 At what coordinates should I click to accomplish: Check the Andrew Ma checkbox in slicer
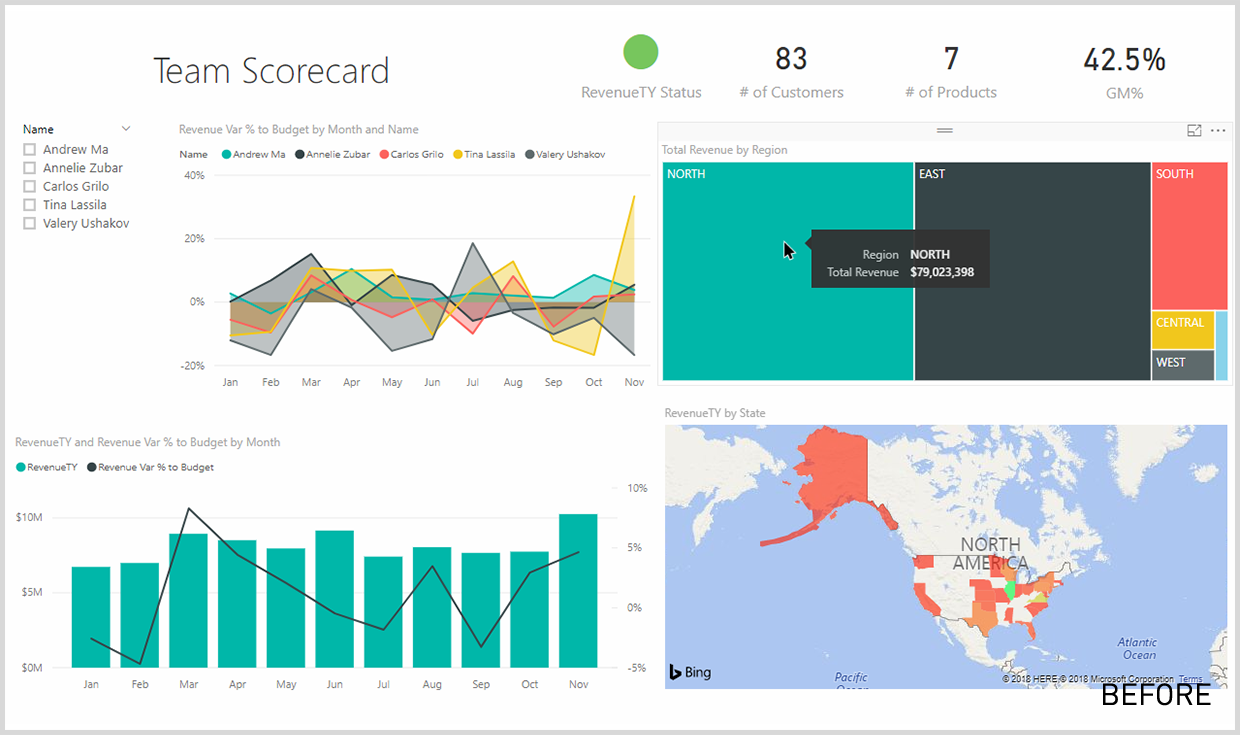[30, 150]
